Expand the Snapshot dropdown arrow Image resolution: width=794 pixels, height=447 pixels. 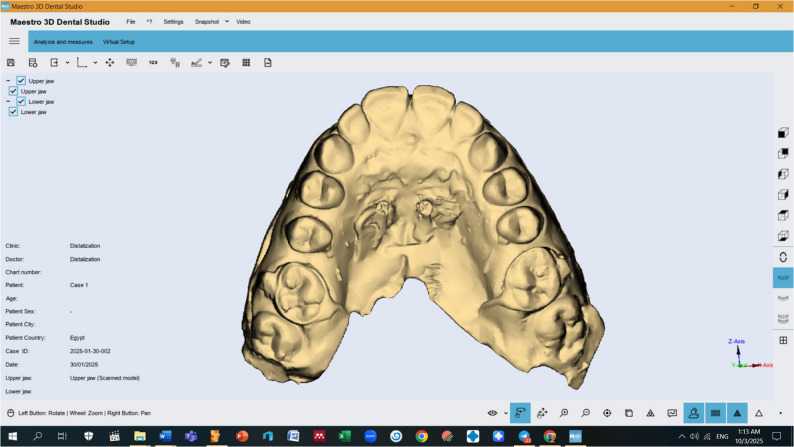(x=227, y=22)
